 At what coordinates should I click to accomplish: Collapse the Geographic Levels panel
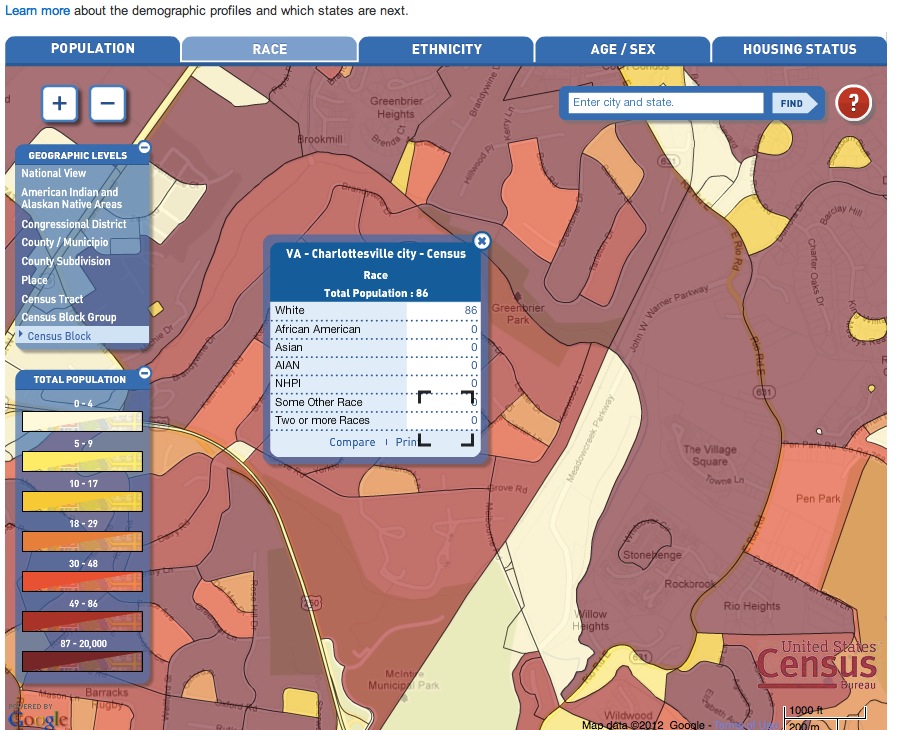coord(144,148)
